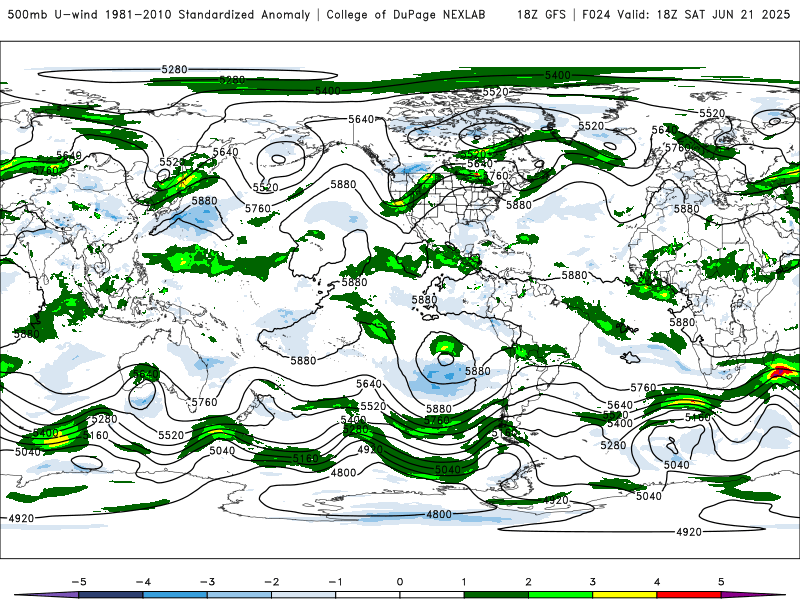Click the "18Z GFS" model run label
800x600 pixels.
(x=541, y=14)
